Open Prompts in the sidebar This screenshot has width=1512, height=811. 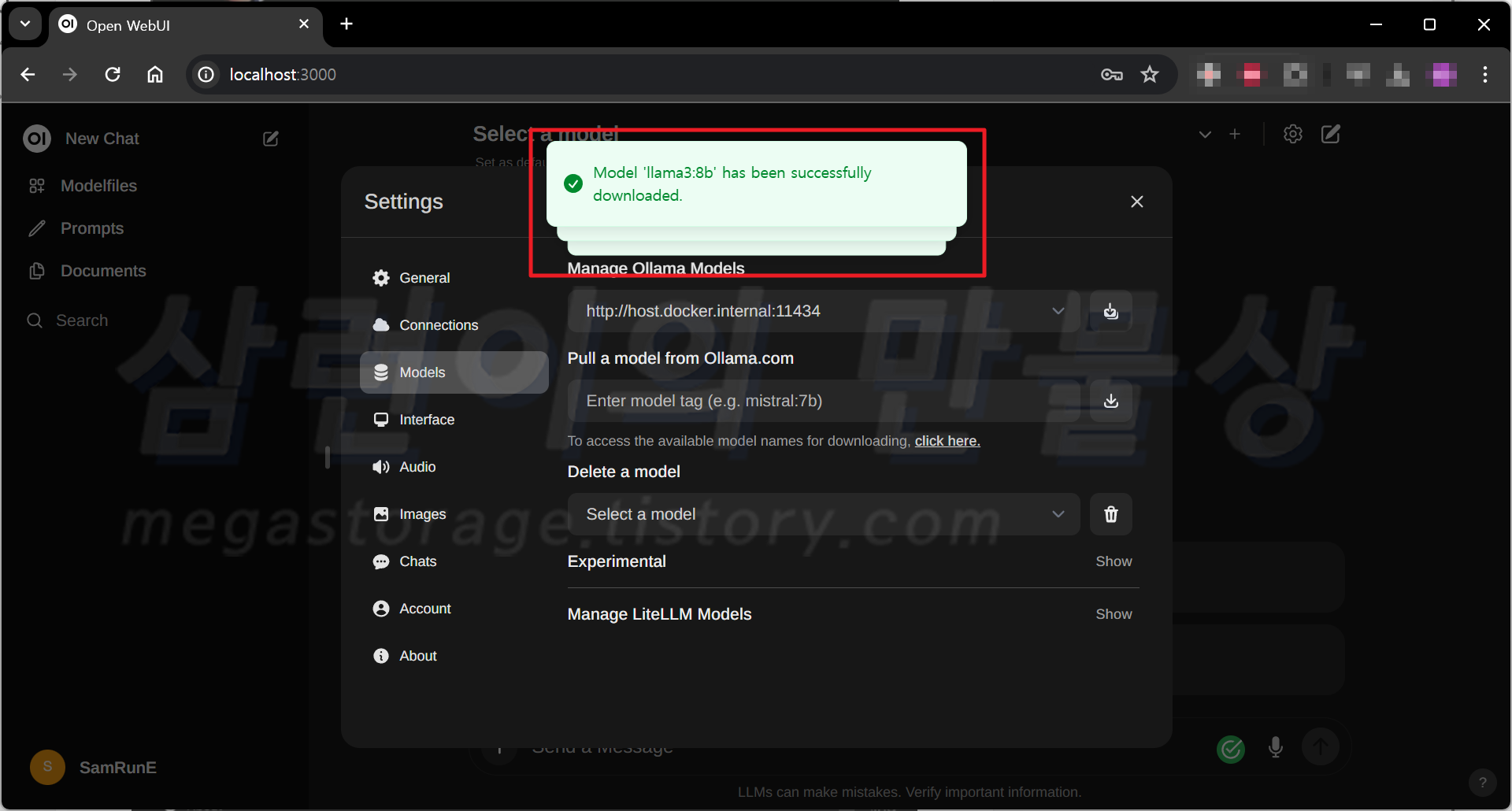point(92,228)
